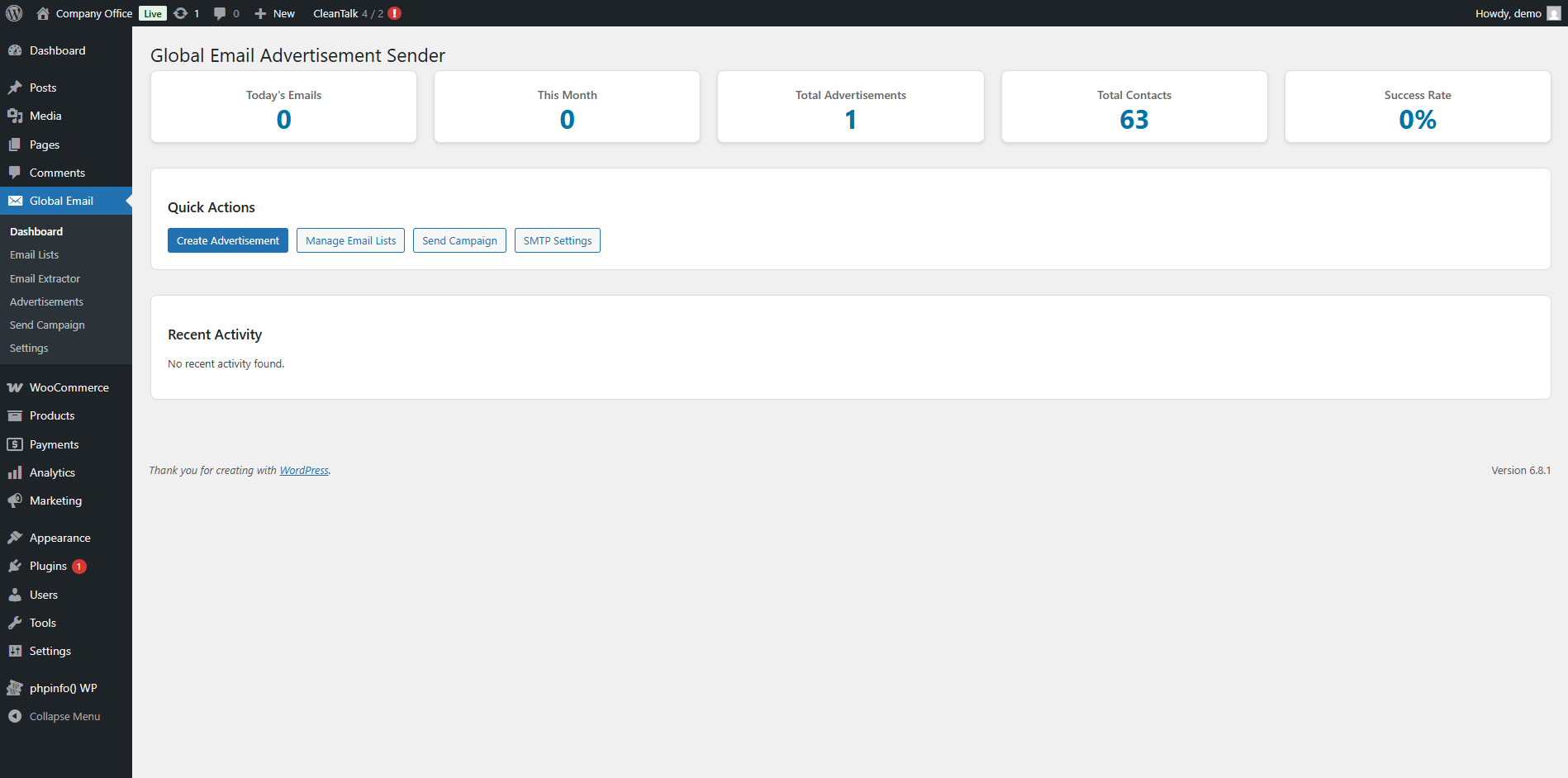Open the Email Extractor submenu item
The width and height of the screenshot is (1568, 778).
point(45,278)
